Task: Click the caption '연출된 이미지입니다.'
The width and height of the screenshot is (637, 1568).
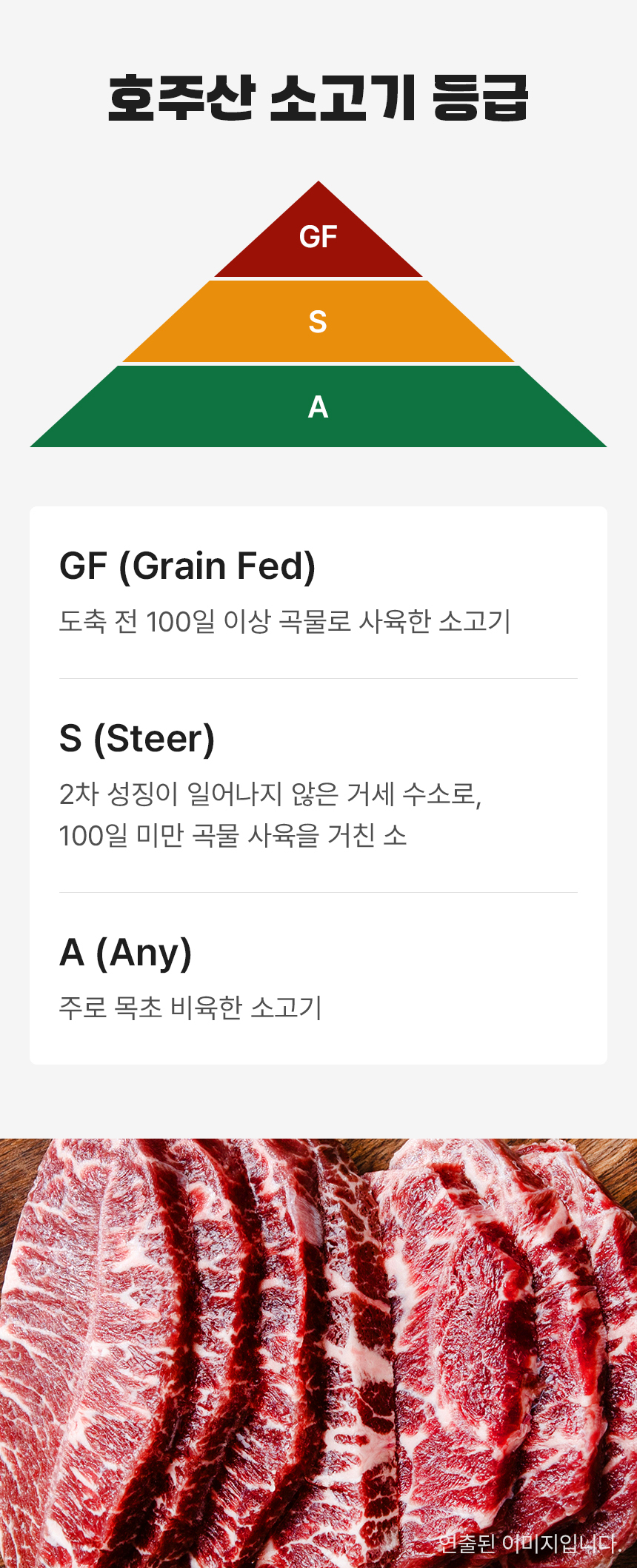Action: click(530, 1544)
